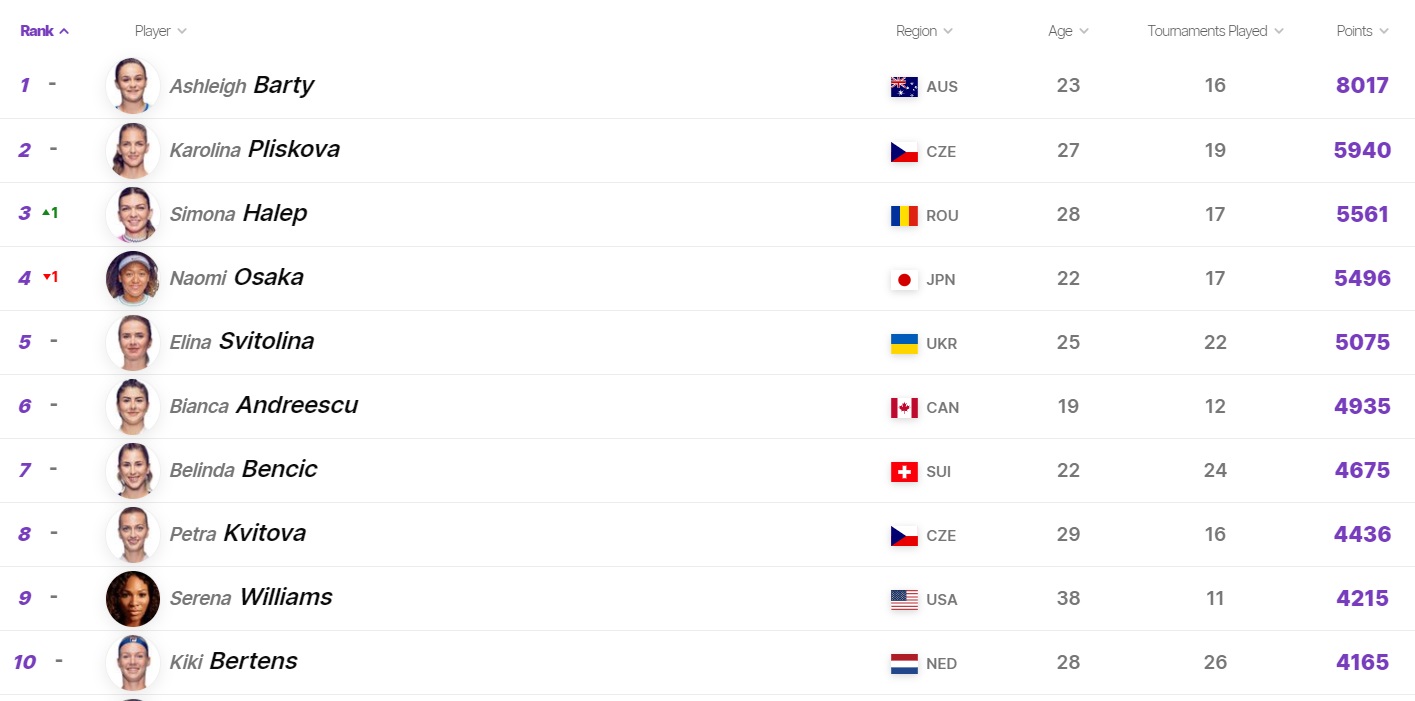The width and height of the screenshot is (1415, 701).
Task: Expand the Region column dropdown
Action: pos(924,31)
